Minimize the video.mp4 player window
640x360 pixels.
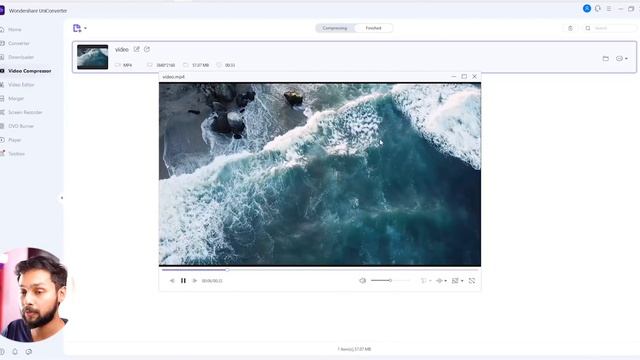[453, 76]
